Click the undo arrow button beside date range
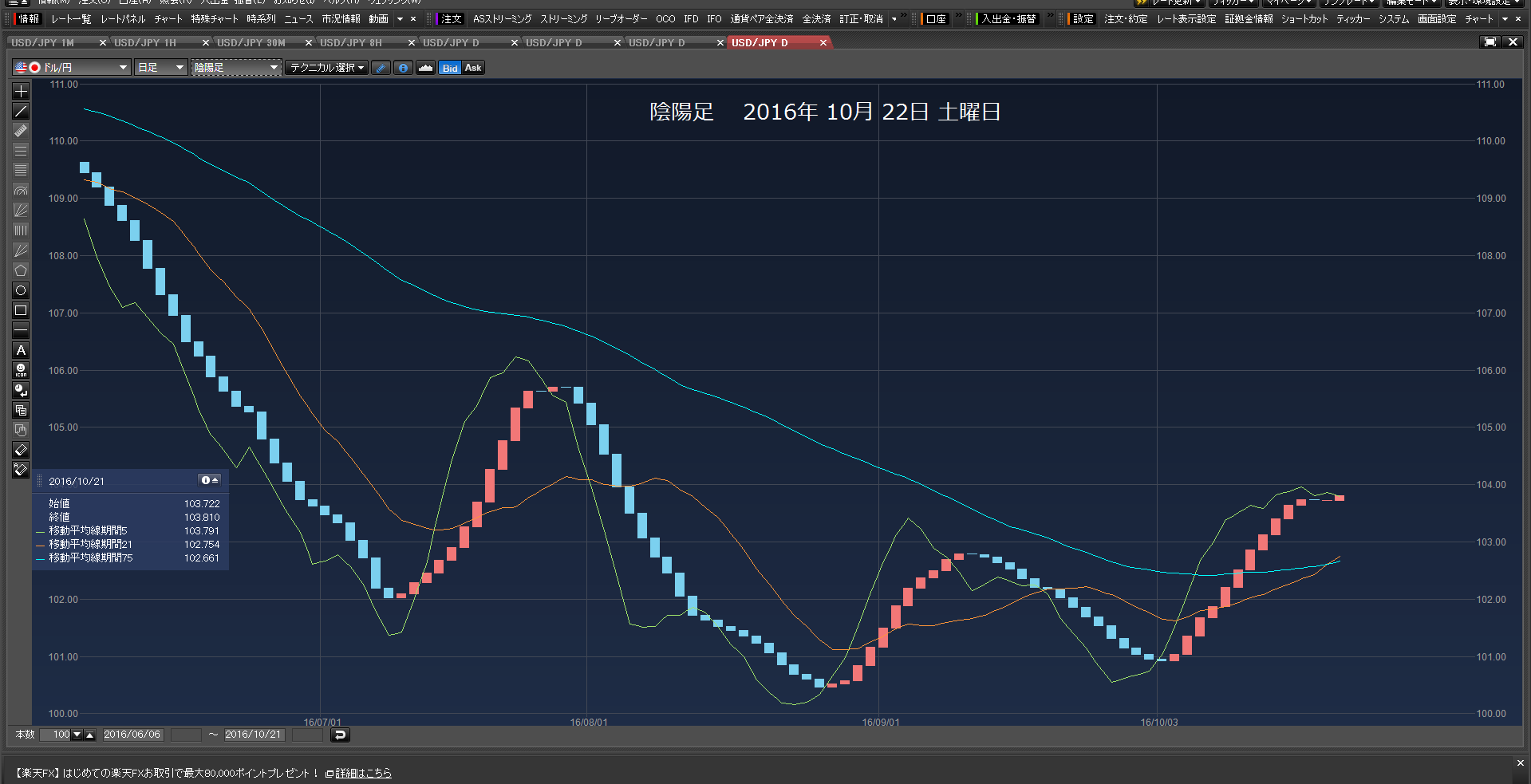The image size is (1531, 784). (x=340, y=735)
